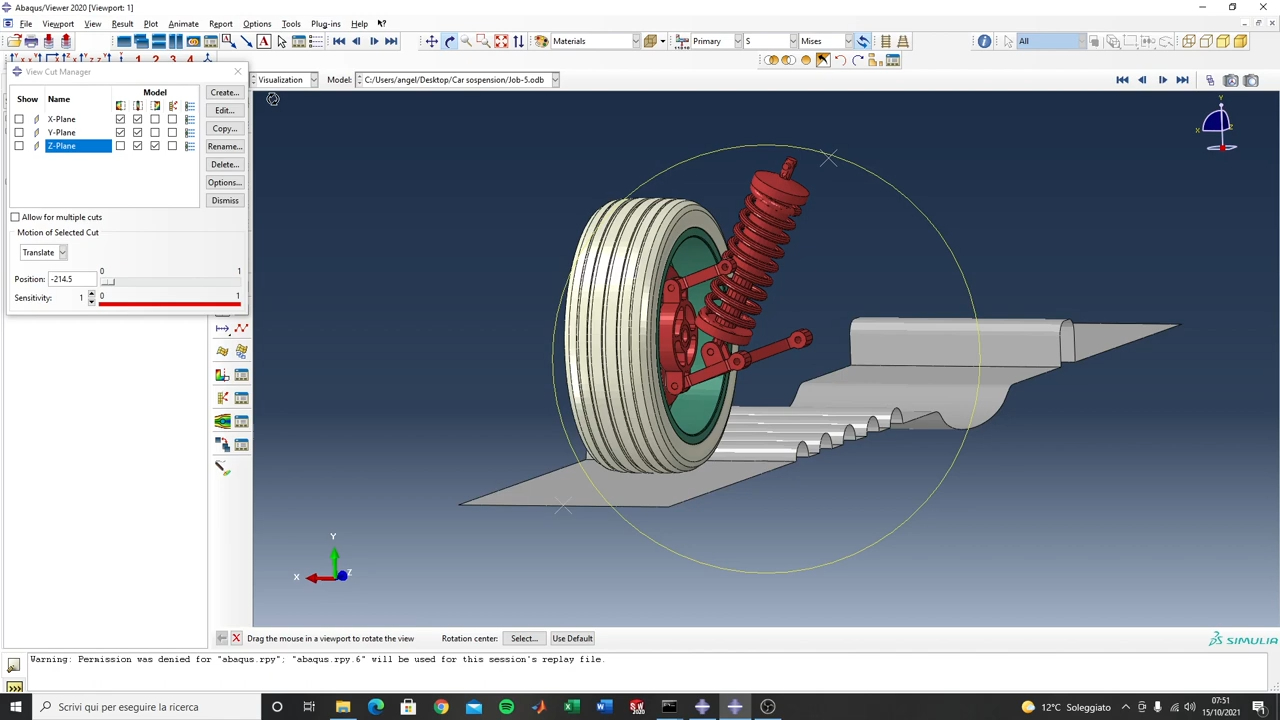Open the Animate menu
The image size is (1280, 720).
pos(183,24)
